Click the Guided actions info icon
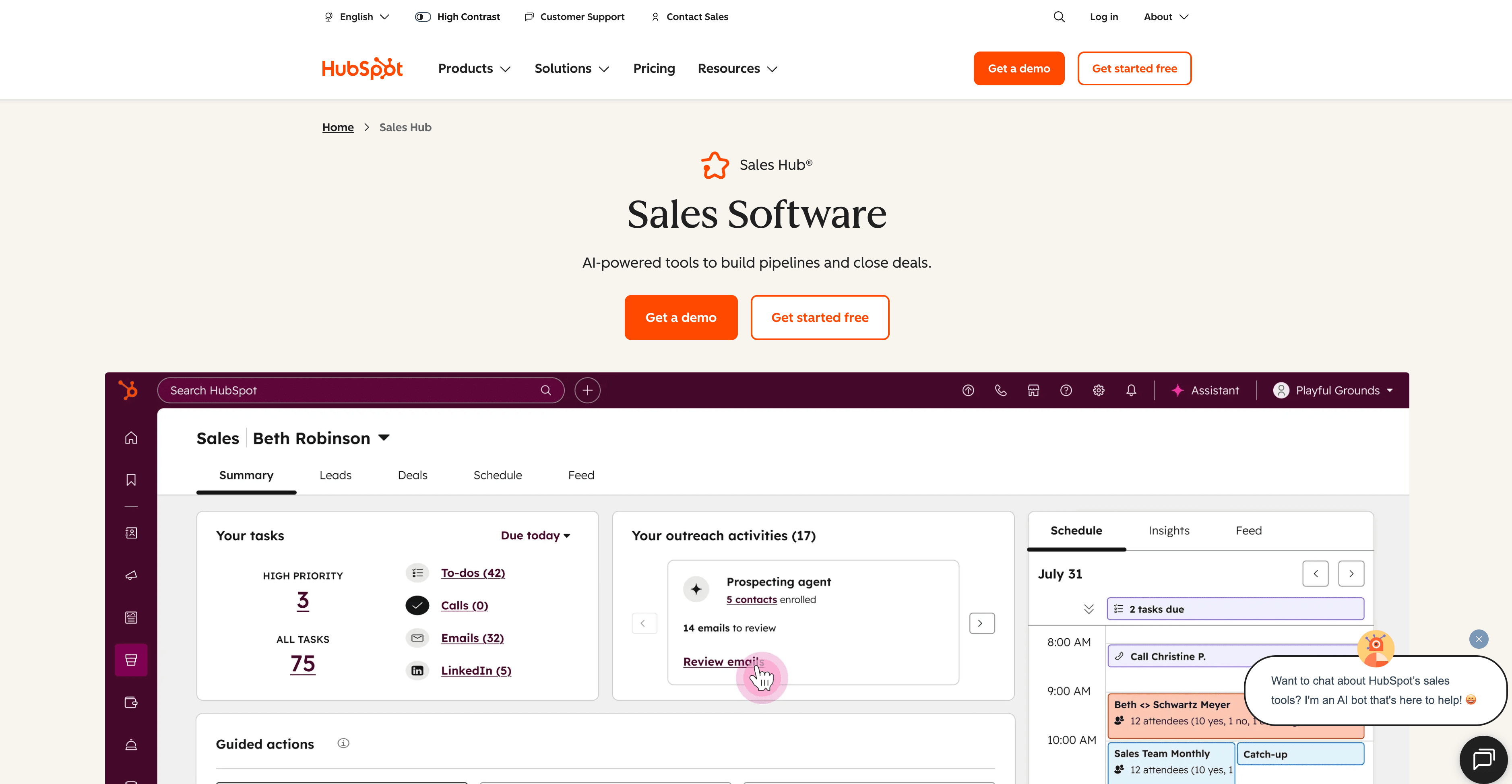Image resolution: width=1512 pixels, height=784 pixels. click(343, 743)
